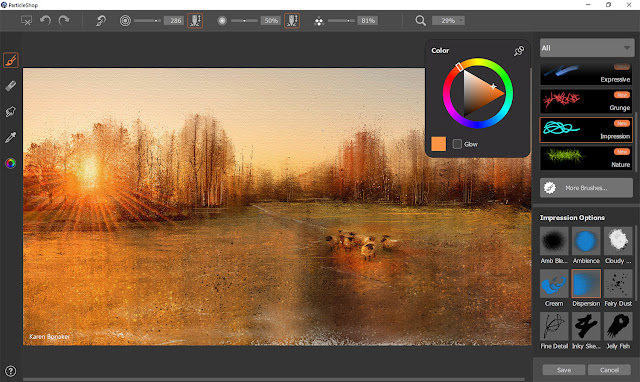Select the Nature brush pack

pos(586,158)
